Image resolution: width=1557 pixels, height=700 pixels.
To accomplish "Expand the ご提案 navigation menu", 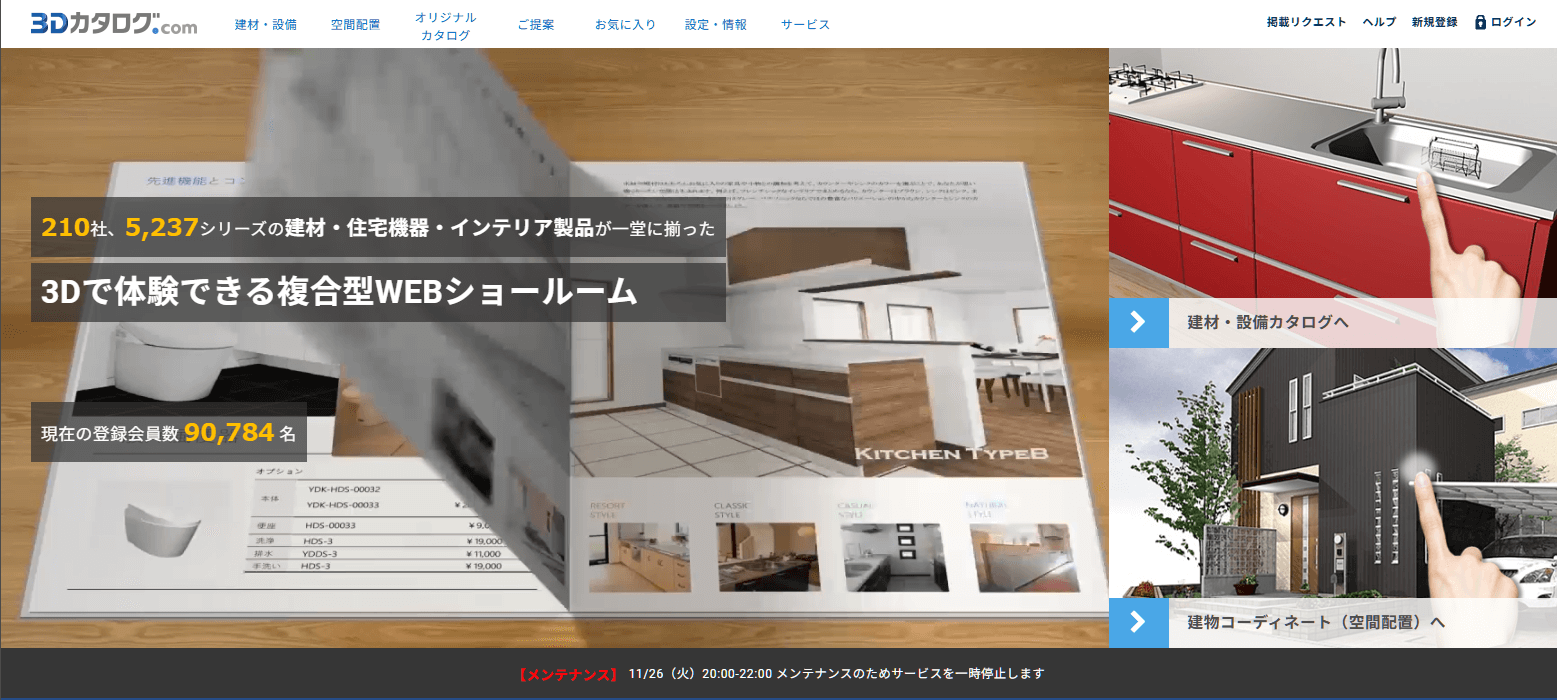I will 536,25.
